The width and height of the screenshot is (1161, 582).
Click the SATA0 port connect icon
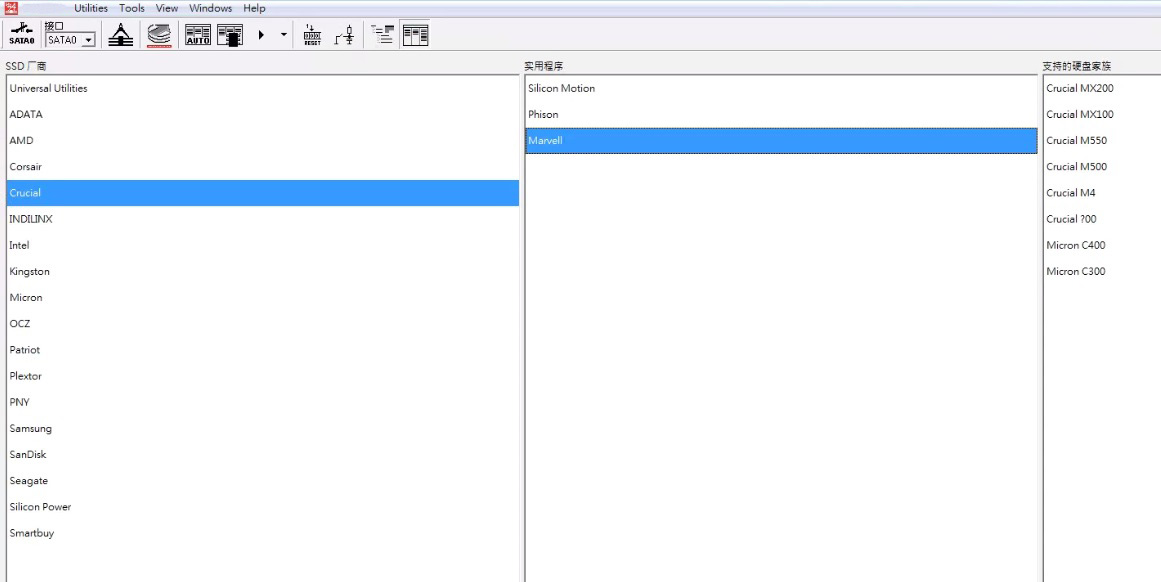[21, 35]
